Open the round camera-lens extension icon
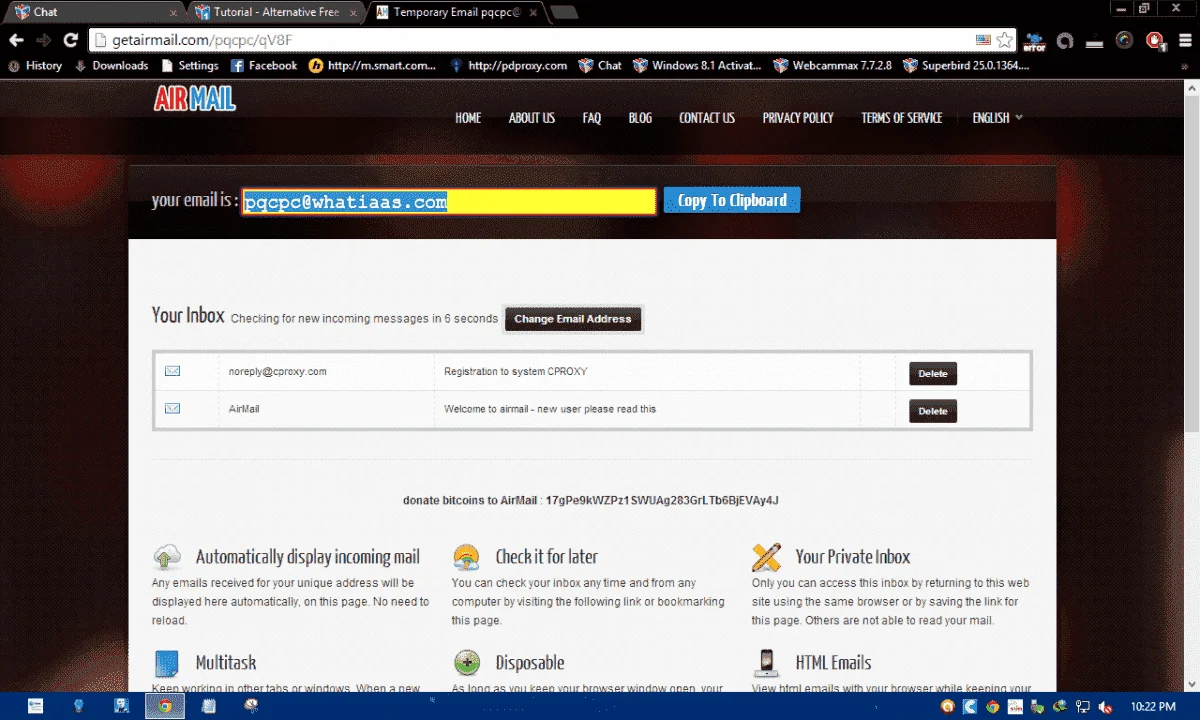 coord(1125,40)
